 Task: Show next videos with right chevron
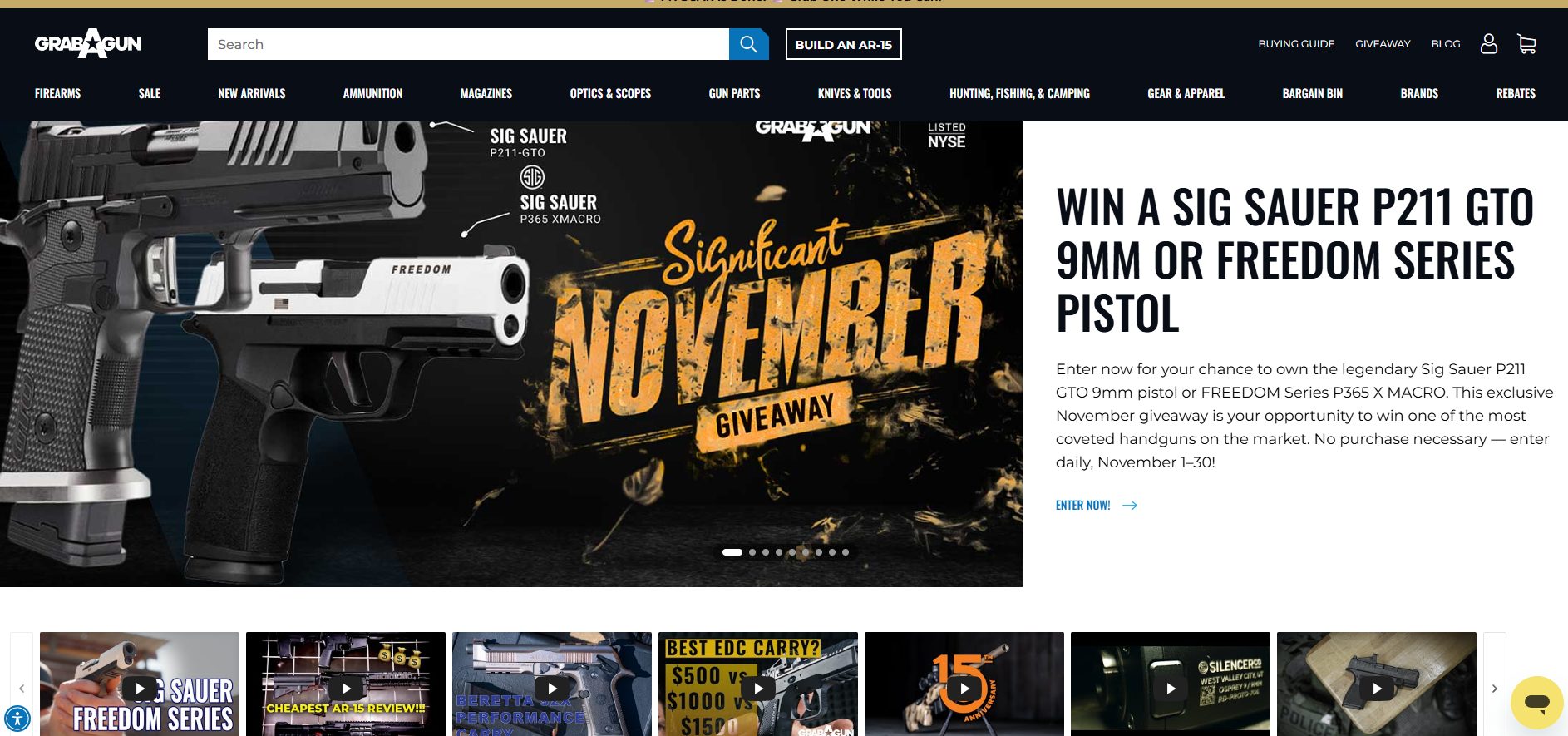pos(1494,688)
